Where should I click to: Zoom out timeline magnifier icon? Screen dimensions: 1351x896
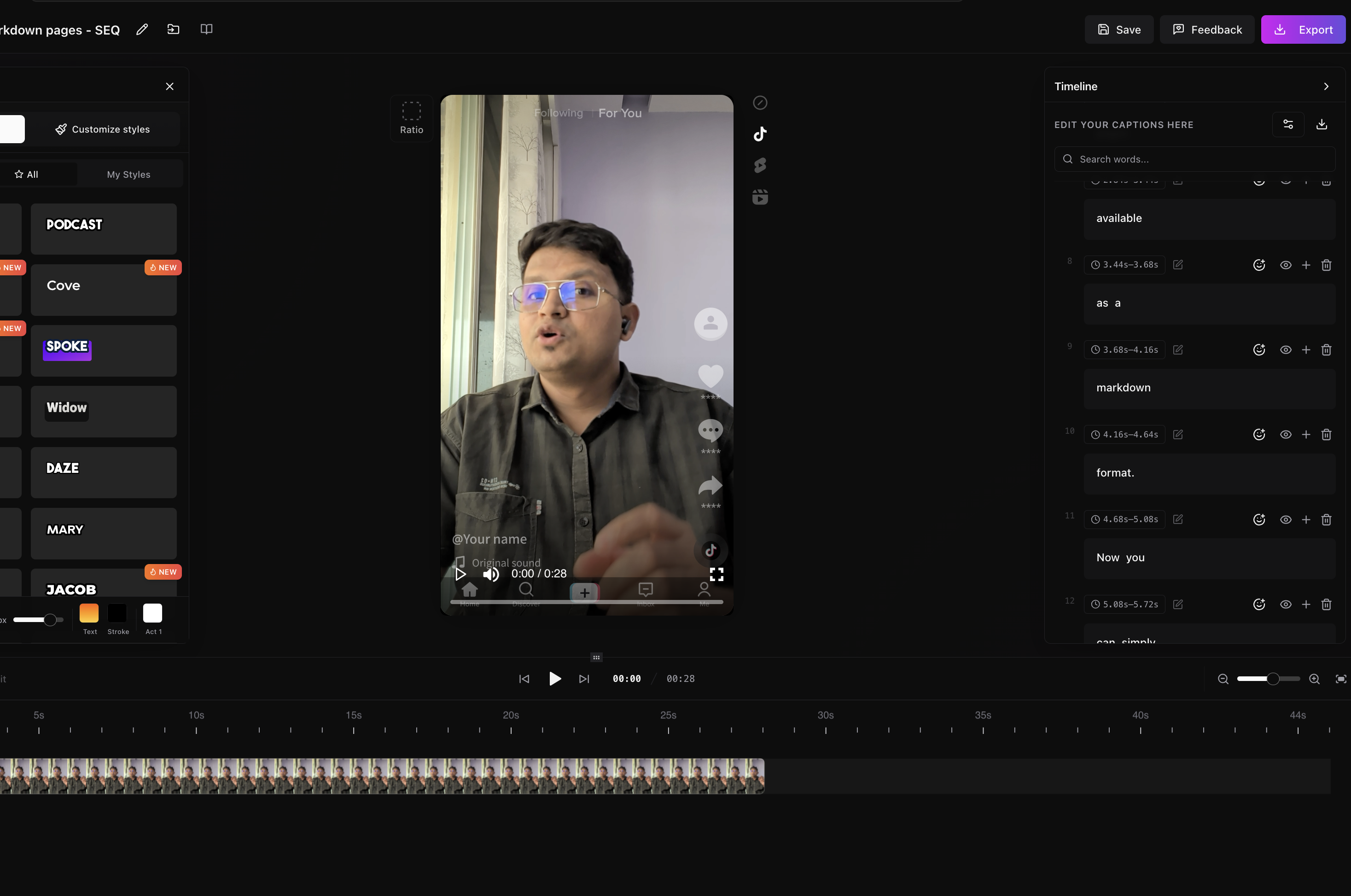click(x=1223, y=679)
